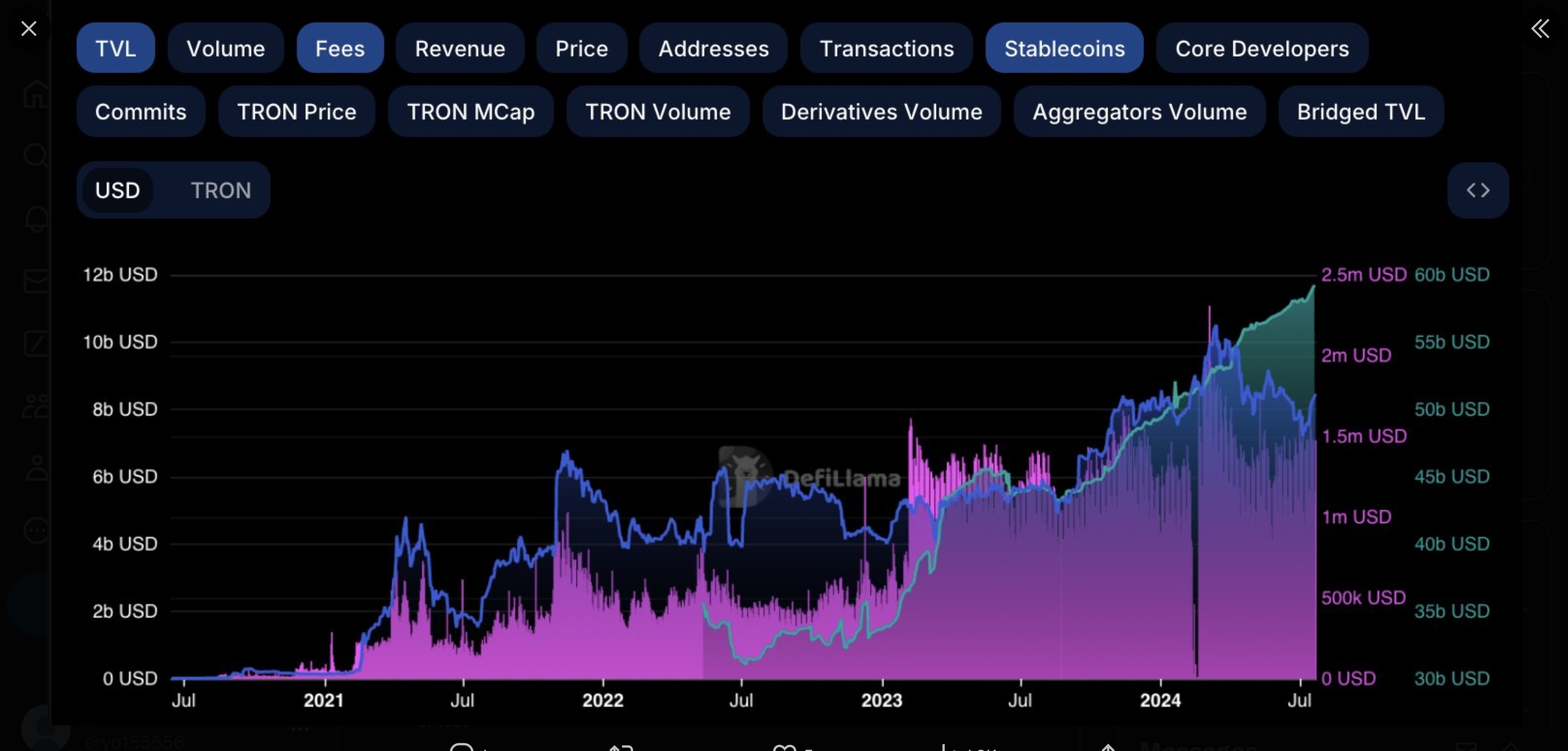The image size is (1568, 751).
Task: Click the 2.5m USD fees axis label
Action: point(1364,275)
